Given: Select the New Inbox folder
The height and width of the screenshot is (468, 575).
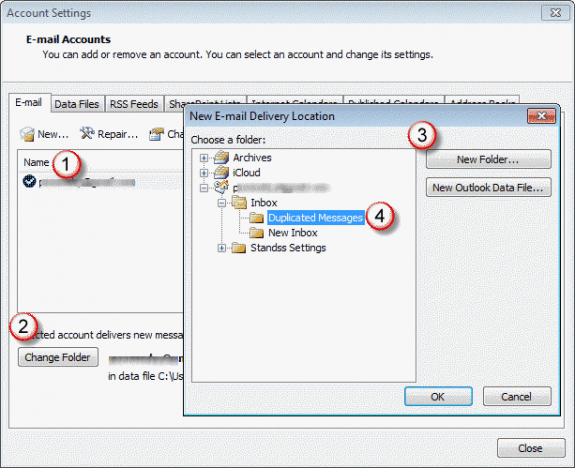Looking at the screenshot, I should [293, 233].
